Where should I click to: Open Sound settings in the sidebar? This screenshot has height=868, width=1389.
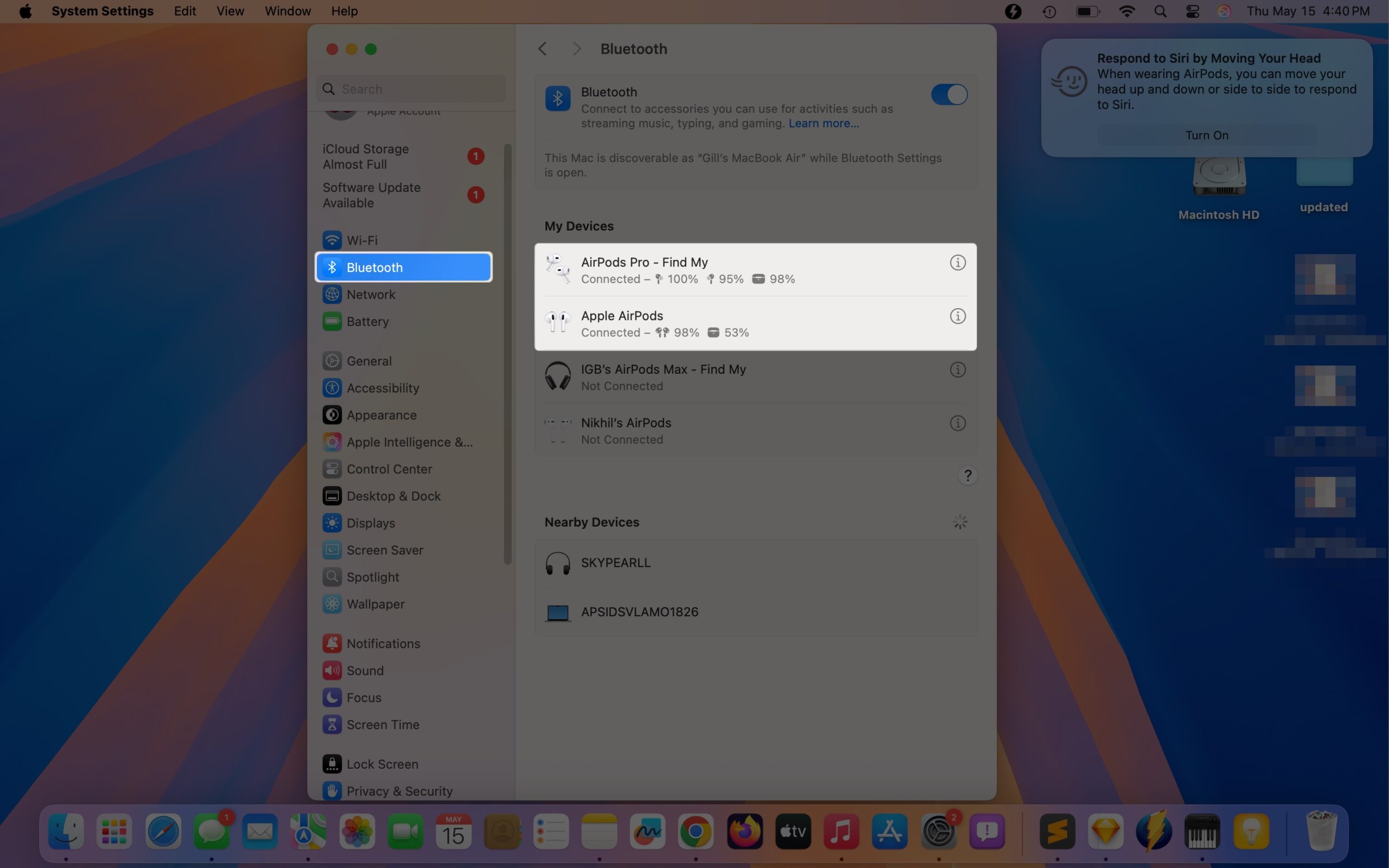[365, 670]
